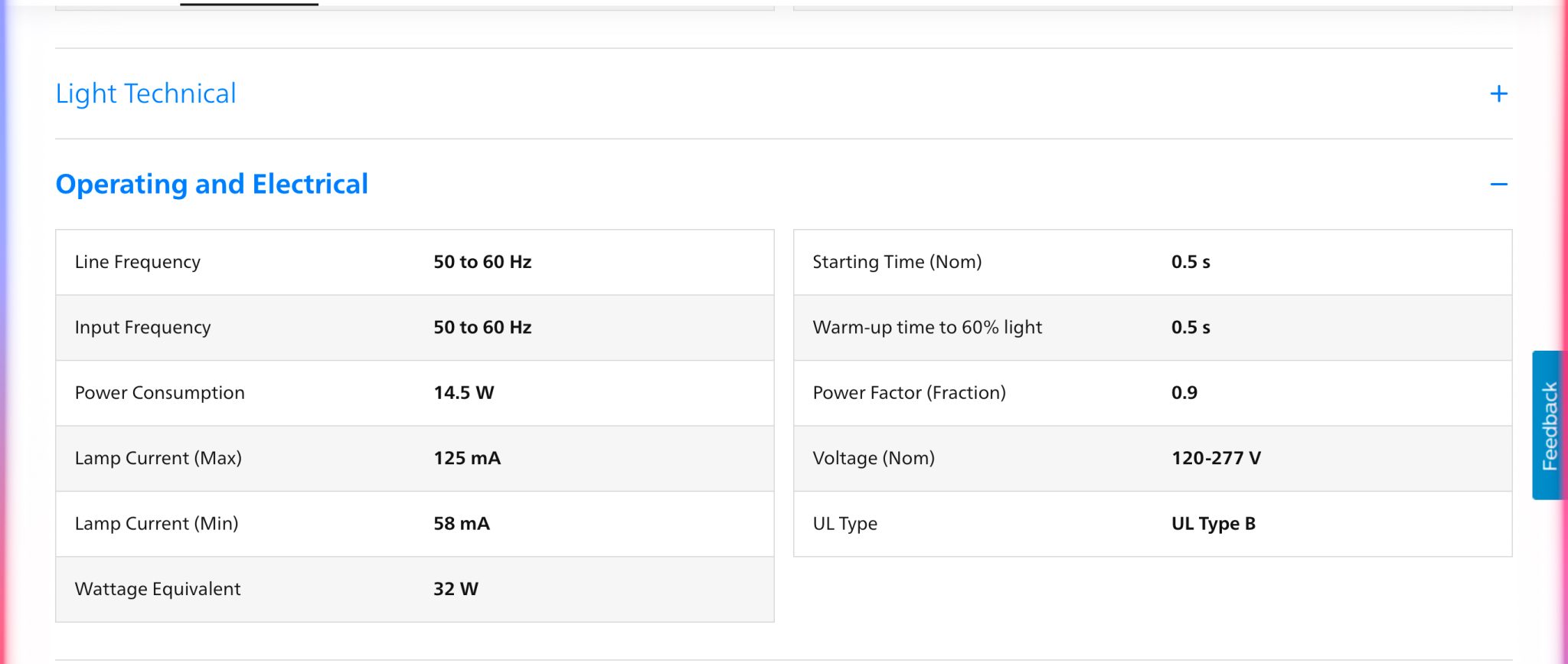Select the Wattage Equivalent label

point(157,589)
